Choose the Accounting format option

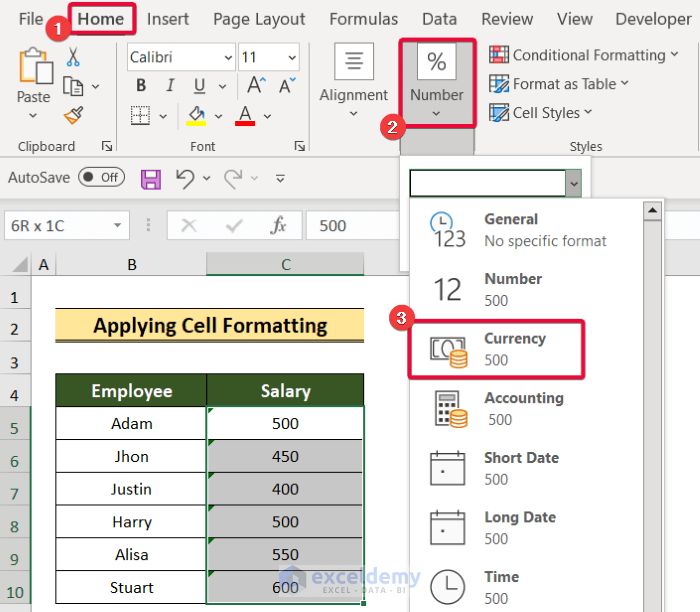pyautogui.click(x=527, y=408)
